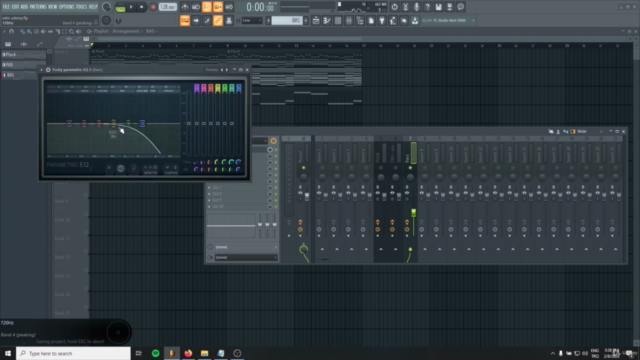The width and height of the screenshot is (640, 360).
Task: Open the FILE menu
Action: pos(6,7)
